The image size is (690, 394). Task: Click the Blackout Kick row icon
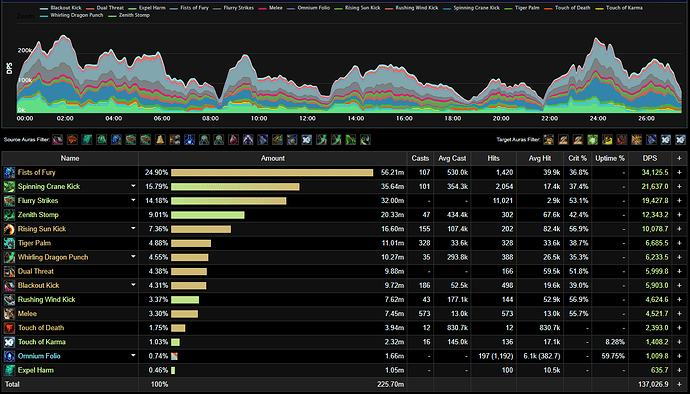9,285
